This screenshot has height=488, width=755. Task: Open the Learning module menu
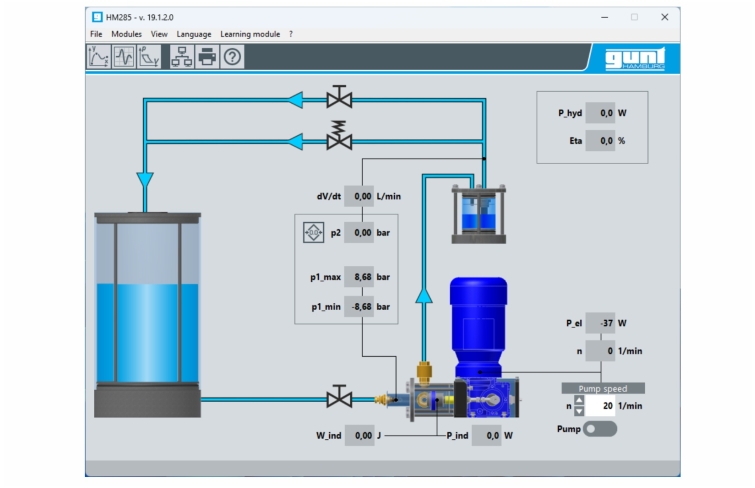[250, 34]
